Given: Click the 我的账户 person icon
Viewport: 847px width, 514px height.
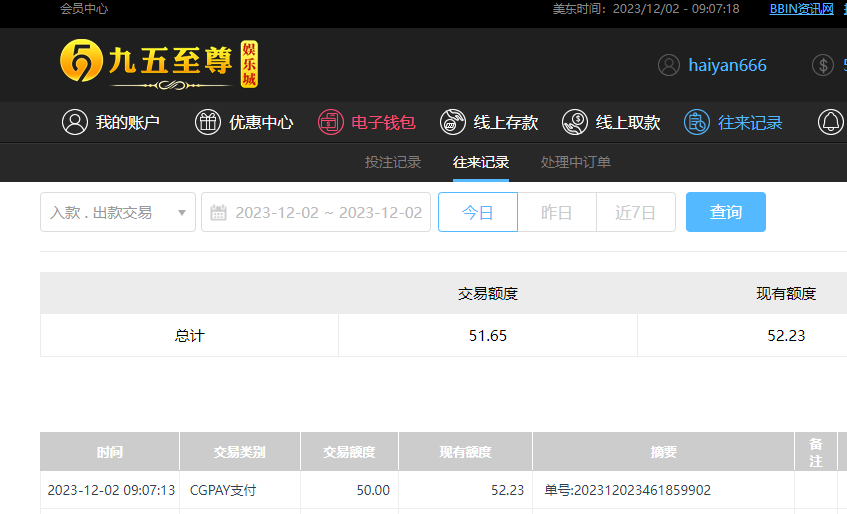Looking at the screenshot, I should pyautogui.click(x=75, y=122).
